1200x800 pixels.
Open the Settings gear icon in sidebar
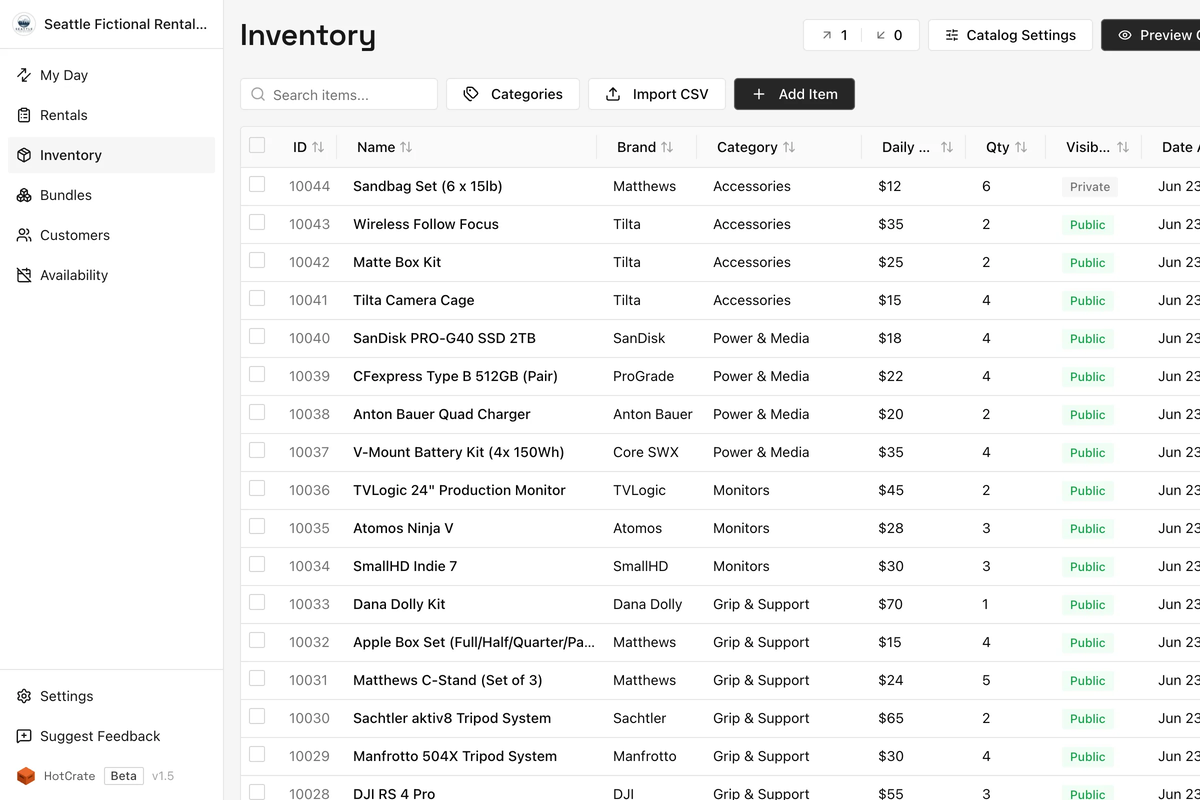[x=24, y=696]
